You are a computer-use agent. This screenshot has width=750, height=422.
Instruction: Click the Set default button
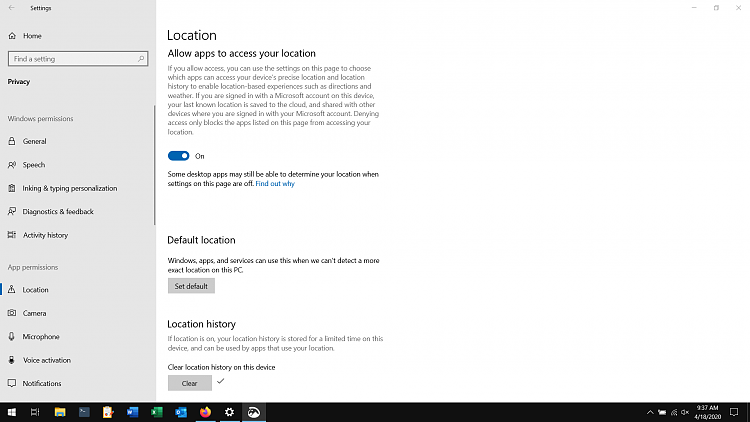coord(191,286)
